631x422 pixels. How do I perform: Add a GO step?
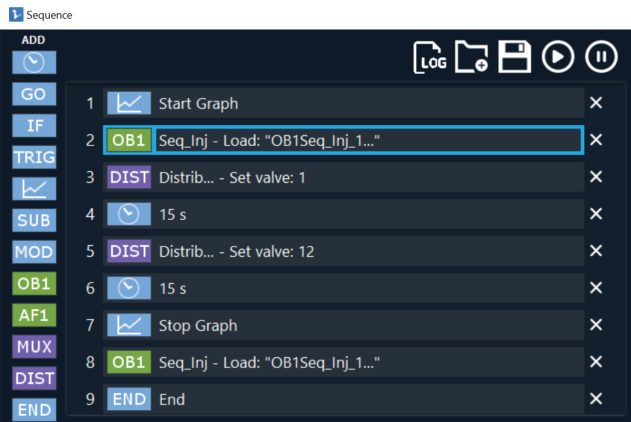tap(34, 95)
